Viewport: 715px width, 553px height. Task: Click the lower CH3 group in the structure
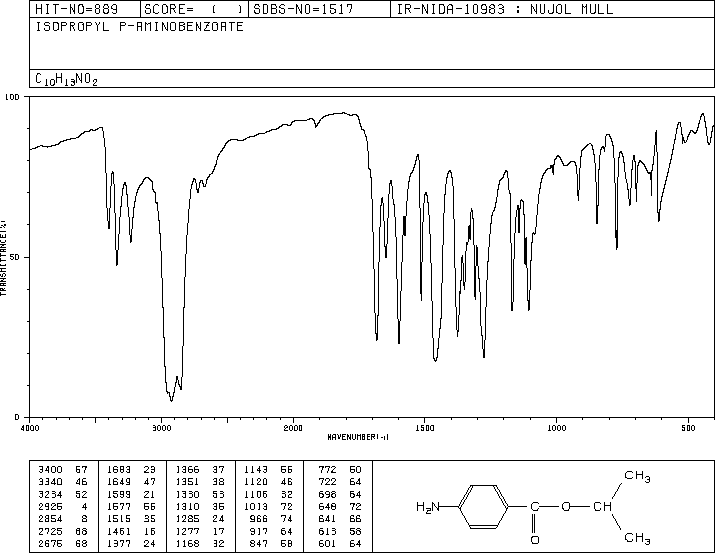(x=637, y=538)
